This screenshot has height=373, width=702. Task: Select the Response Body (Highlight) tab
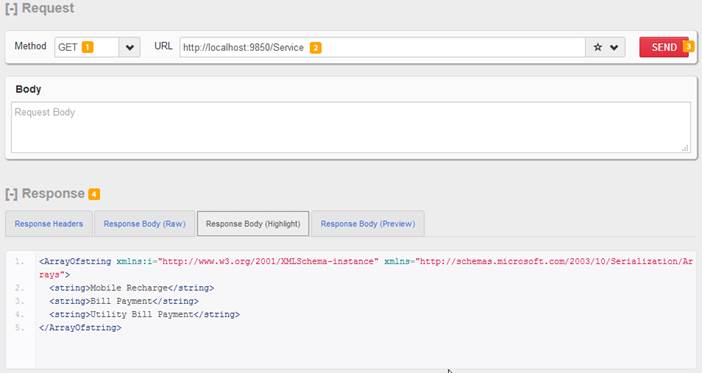tap(253, 224)
